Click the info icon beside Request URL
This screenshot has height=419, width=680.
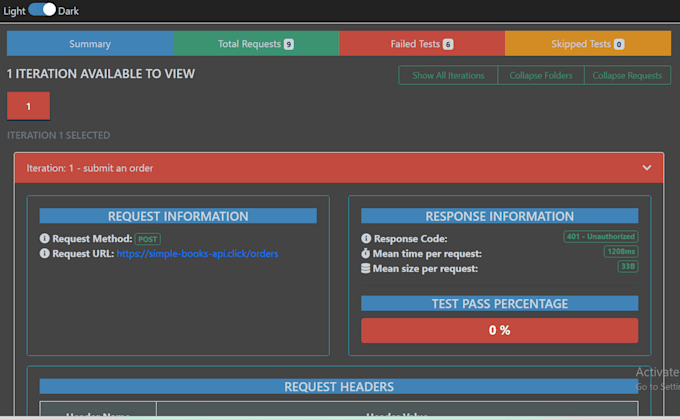pyautogui.click(x=44, y=253)
